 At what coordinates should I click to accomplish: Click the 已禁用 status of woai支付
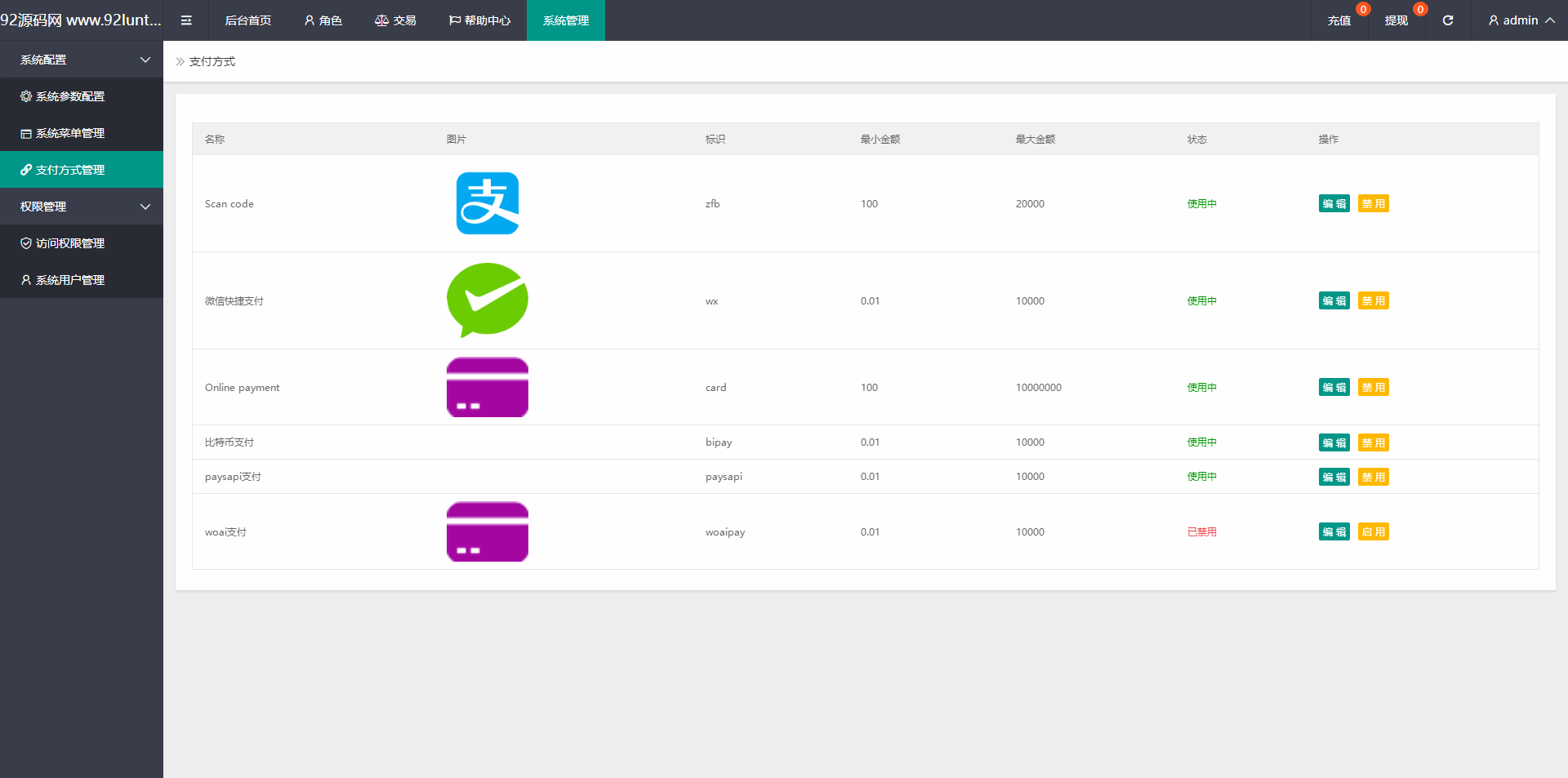pos(1202,531)
